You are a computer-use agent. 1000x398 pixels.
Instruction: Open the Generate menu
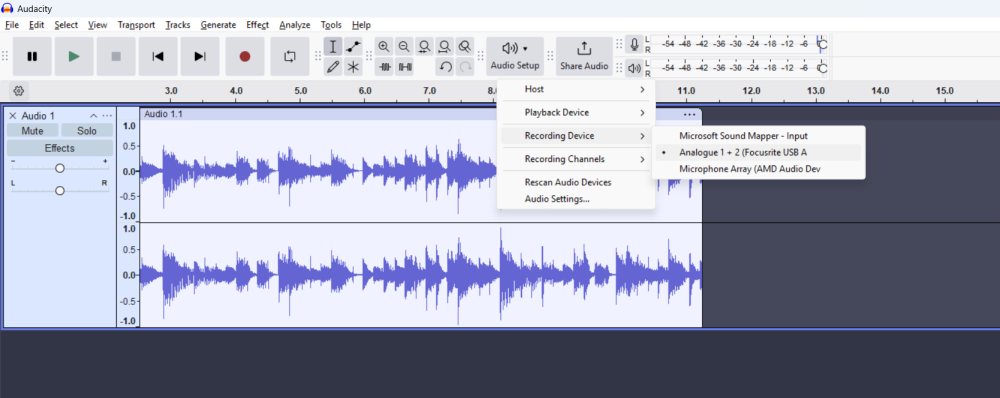coord(218,25)
